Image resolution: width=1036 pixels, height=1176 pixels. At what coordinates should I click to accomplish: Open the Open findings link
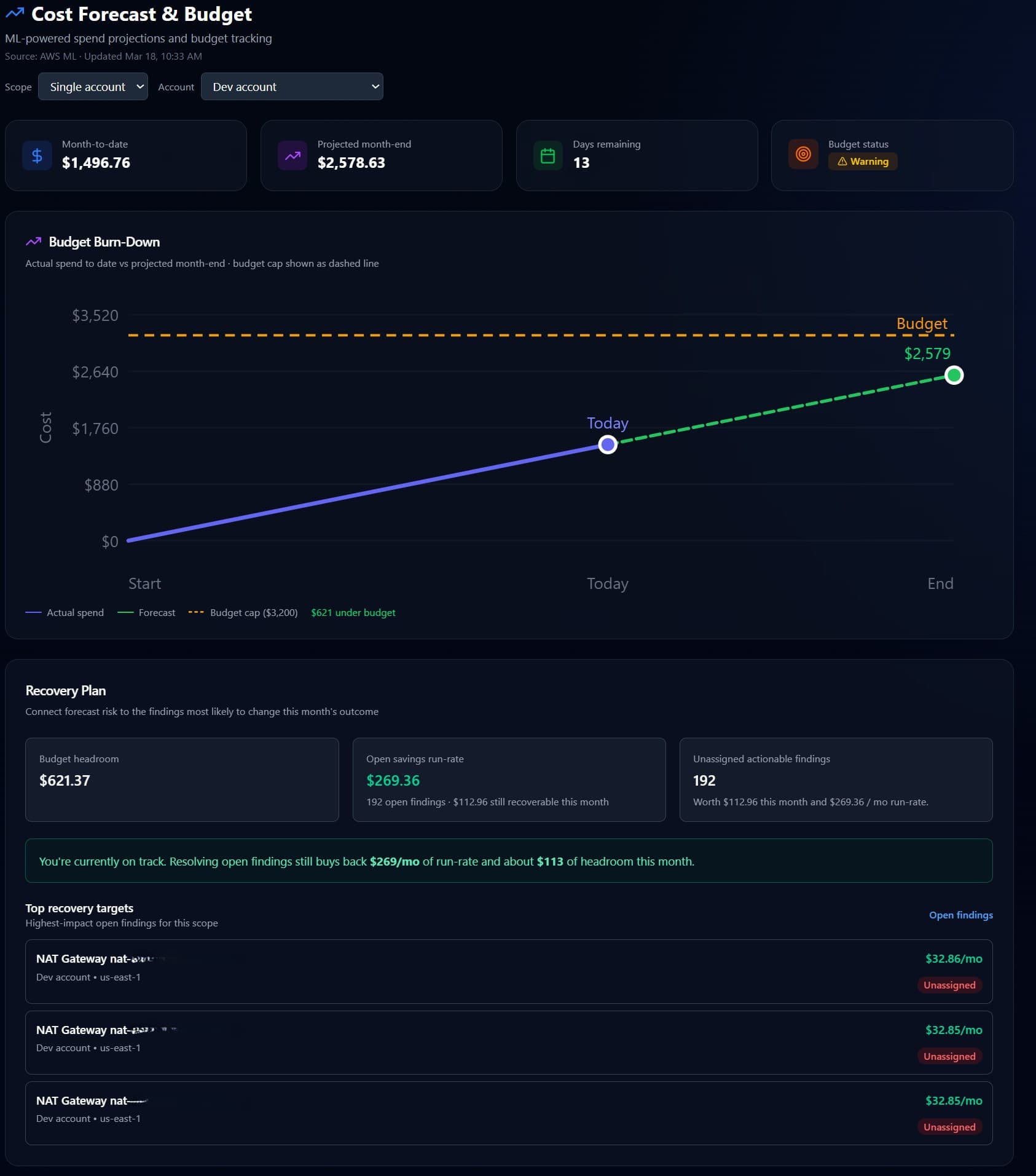pyautogui.click(x=960, y=915)
